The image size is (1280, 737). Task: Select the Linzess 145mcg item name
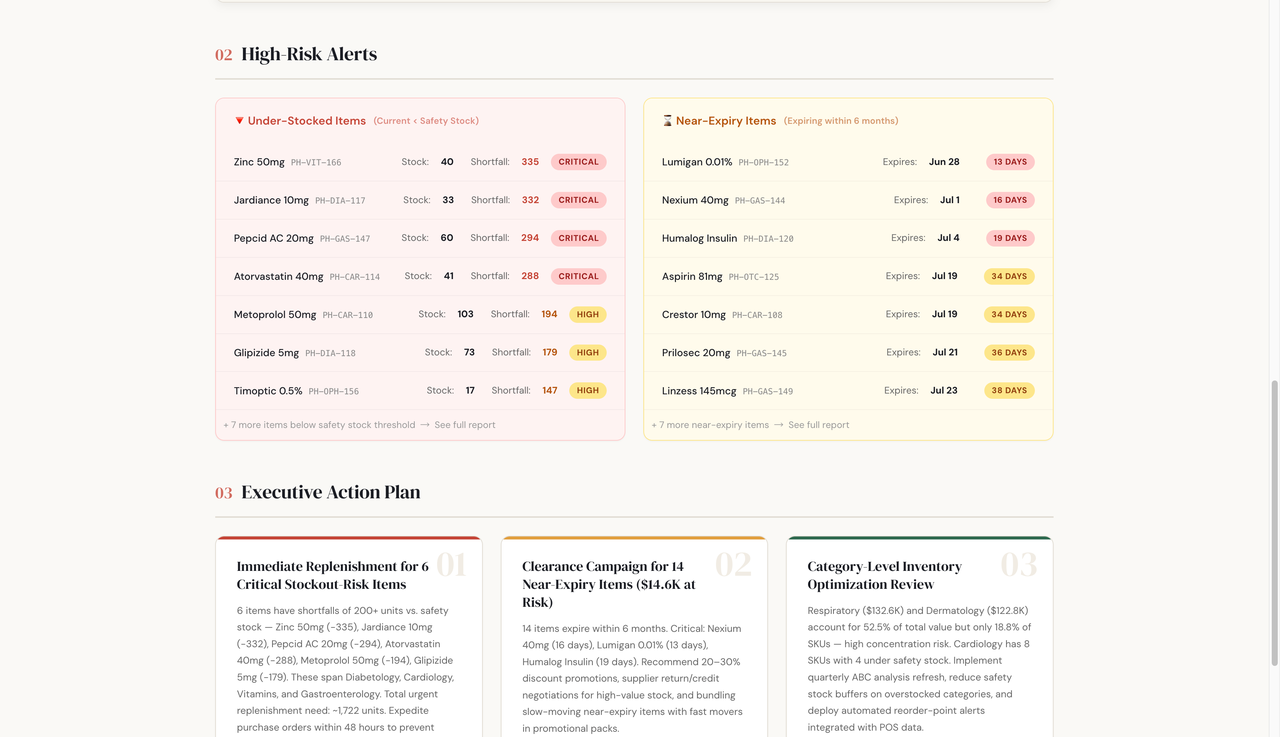coord(698,390)
